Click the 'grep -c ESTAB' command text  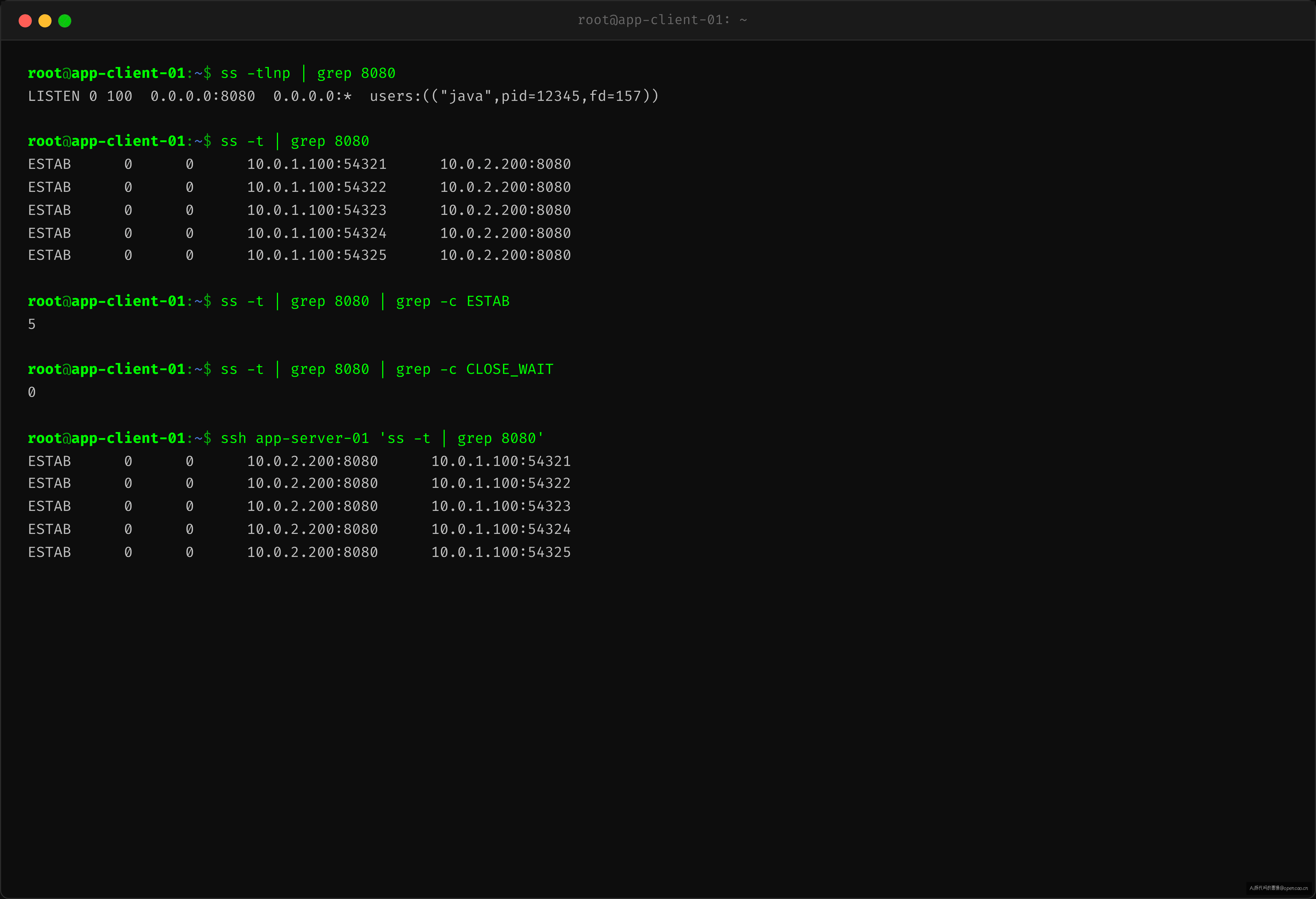pos(452,301)
